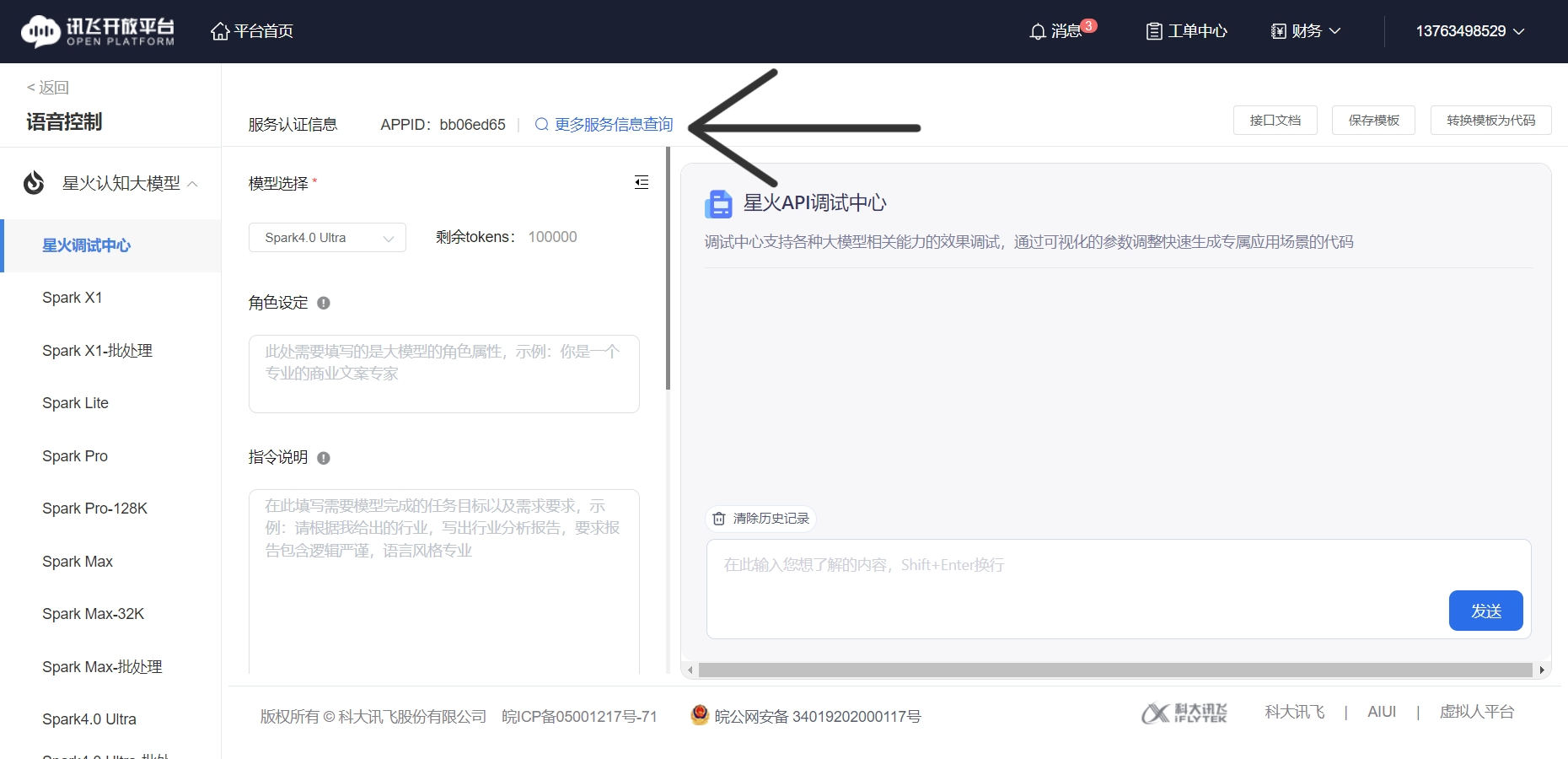This screenshot has width=1568, height=759.
Task: Click the 发送 send button
Action: coord(1486,611)
